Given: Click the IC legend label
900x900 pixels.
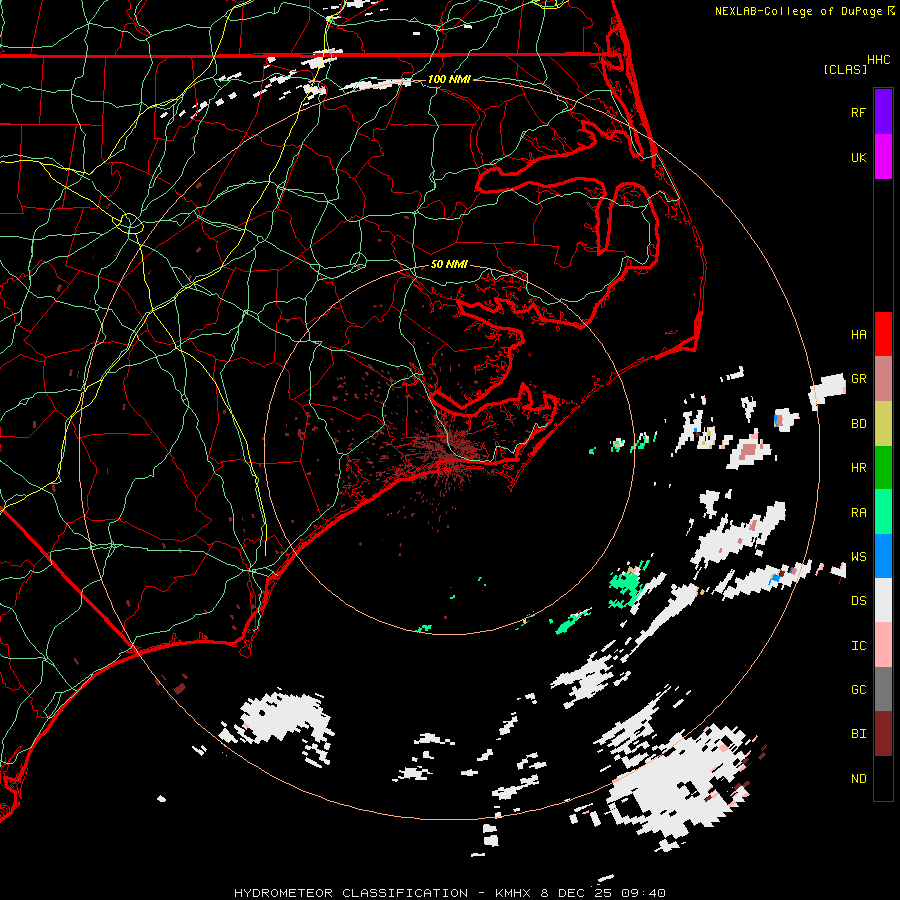Looking at the screenshot, I should [859, 645].
